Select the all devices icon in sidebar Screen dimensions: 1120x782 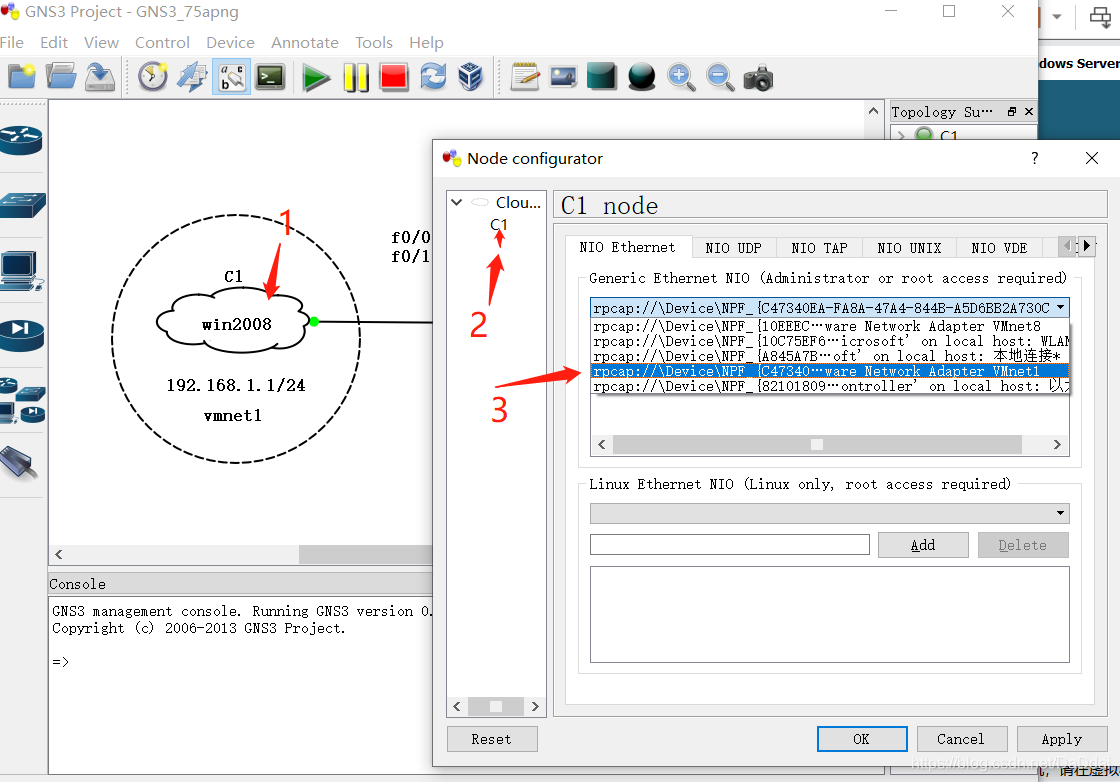pyautogui.click(x=22, y=400)
